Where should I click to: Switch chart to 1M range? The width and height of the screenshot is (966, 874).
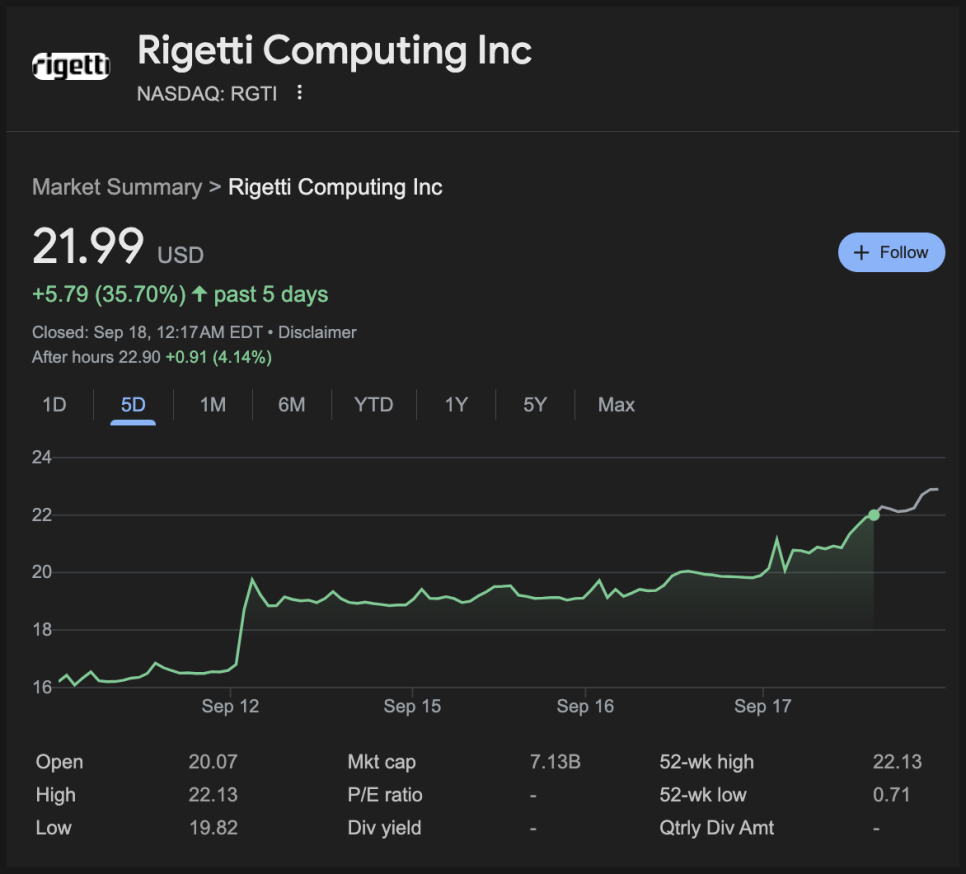[213, 405]
